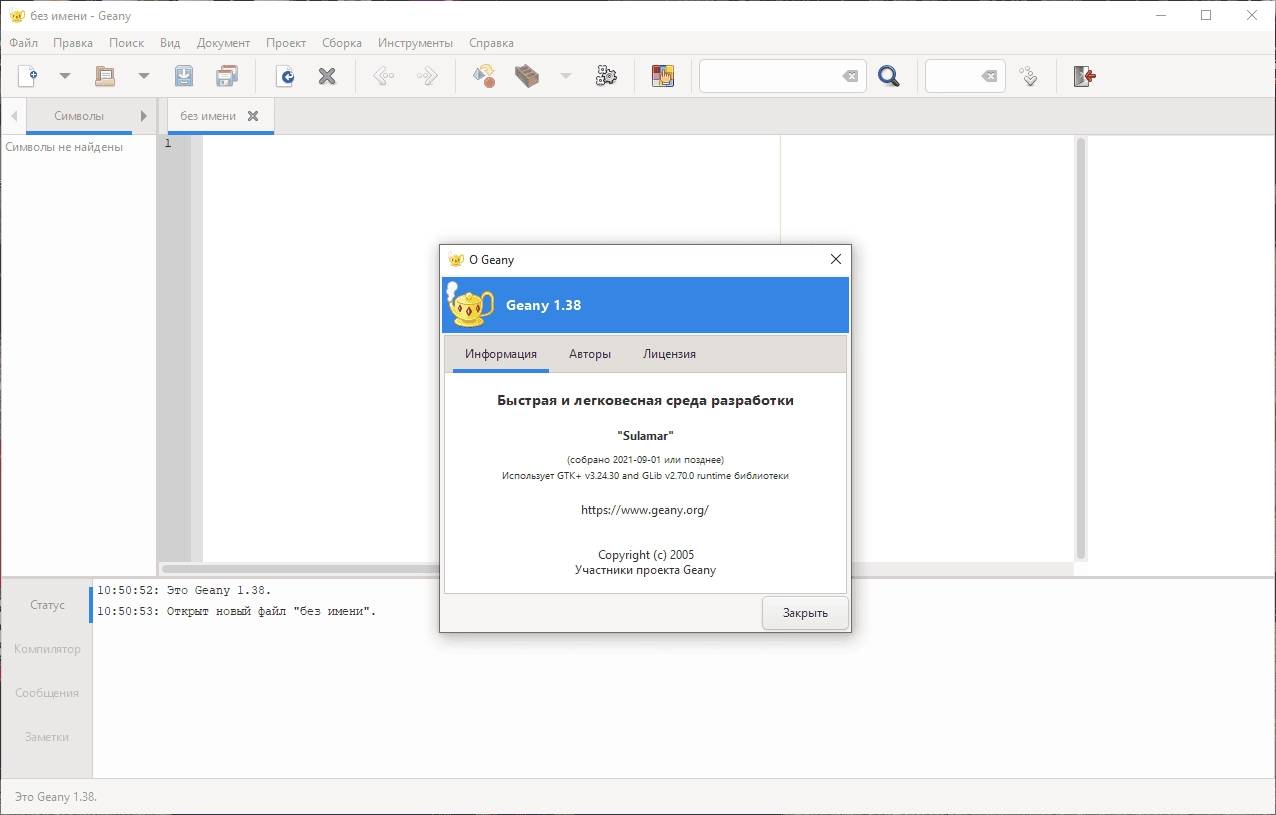The height and width of the screenshot is (815, 1276).
Task: Show previous sidebar tab with left arrow
Action: (14, 116)
